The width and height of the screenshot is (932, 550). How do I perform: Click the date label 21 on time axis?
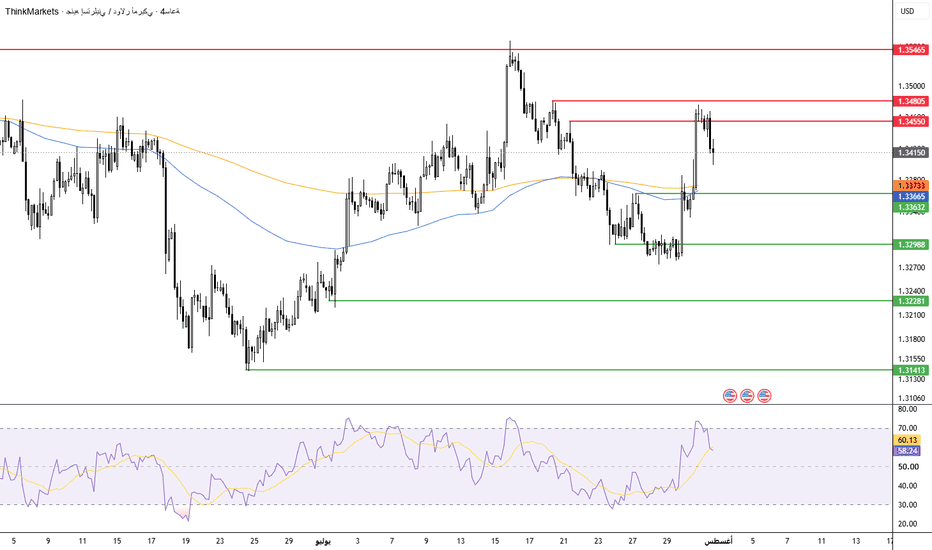563,542
